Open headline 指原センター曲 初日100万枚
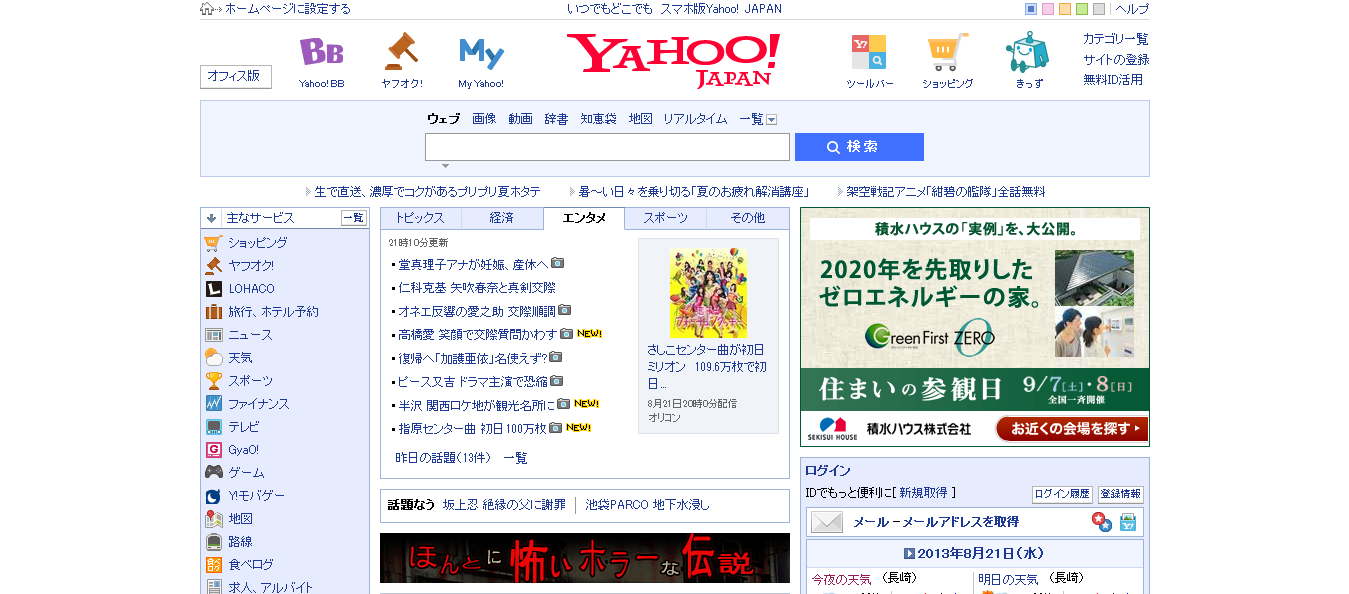The height and width of the screenshot is (594, 1349). tap(472, 428)
